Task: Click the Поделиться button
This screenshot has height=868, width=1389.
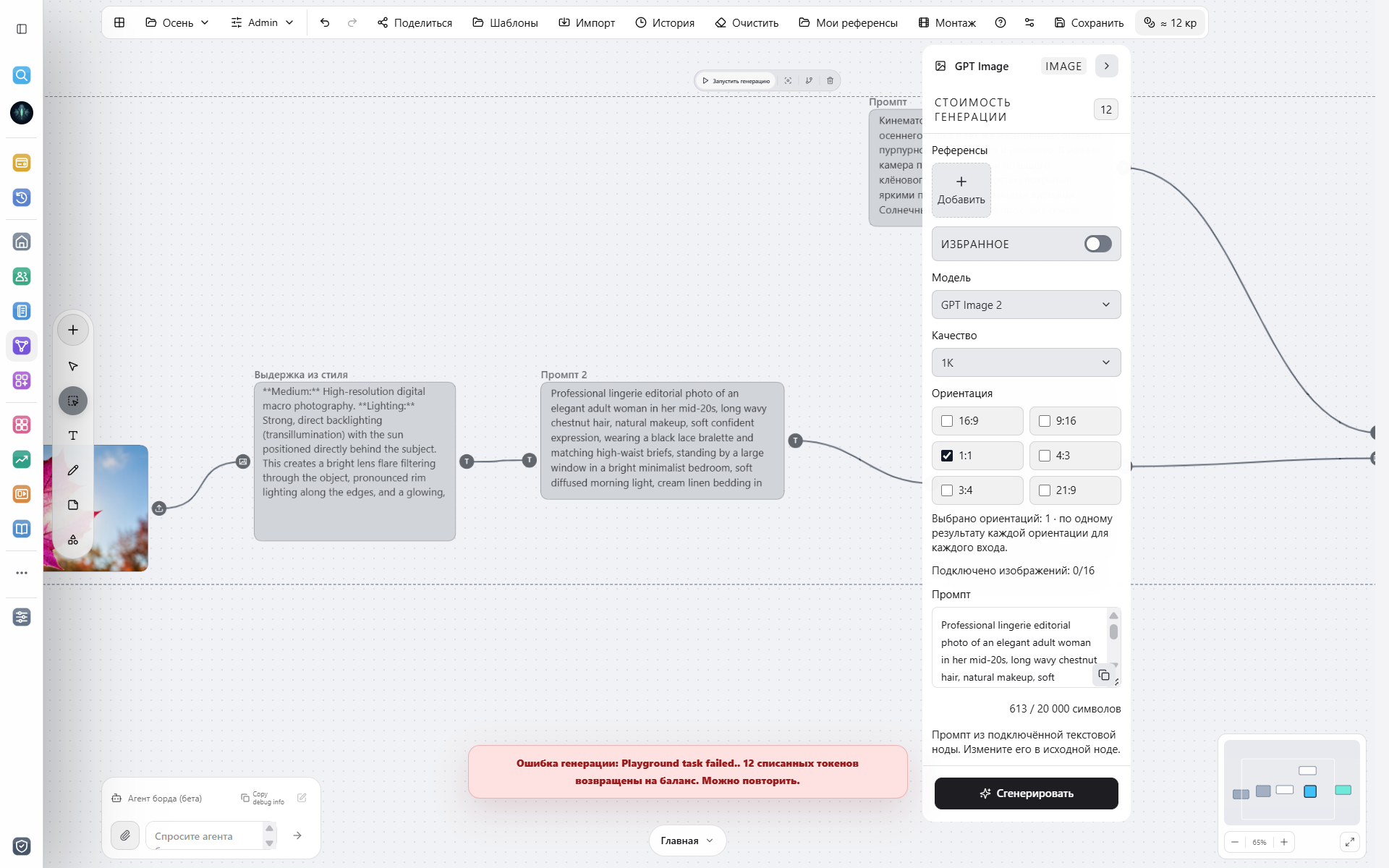Action: pyautogui.click(x=415, y=22)
